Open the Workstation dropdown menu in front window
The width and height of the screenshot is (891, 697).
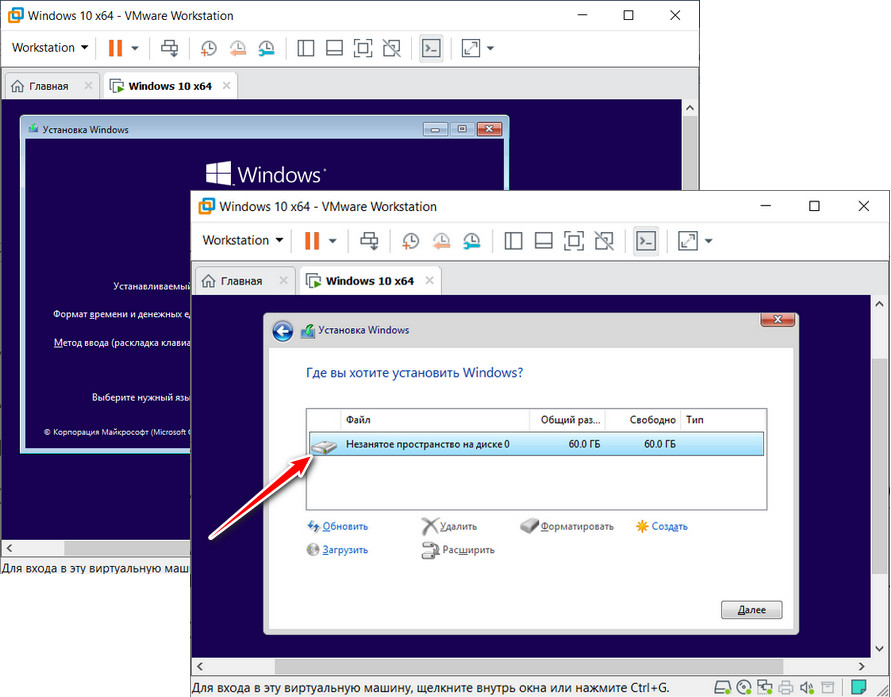(x=243, y=240)
